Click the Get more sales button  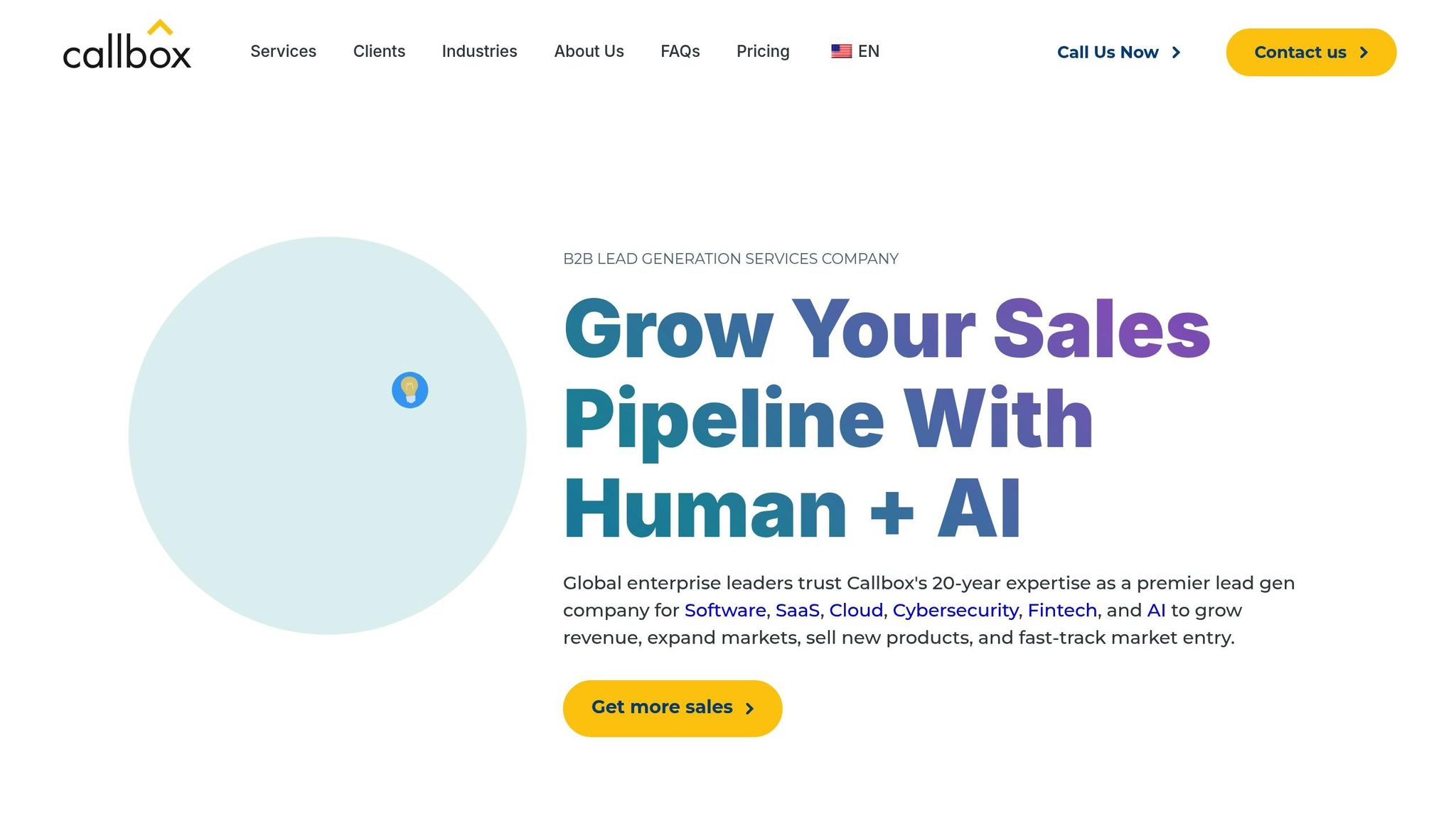coord(672,707)
